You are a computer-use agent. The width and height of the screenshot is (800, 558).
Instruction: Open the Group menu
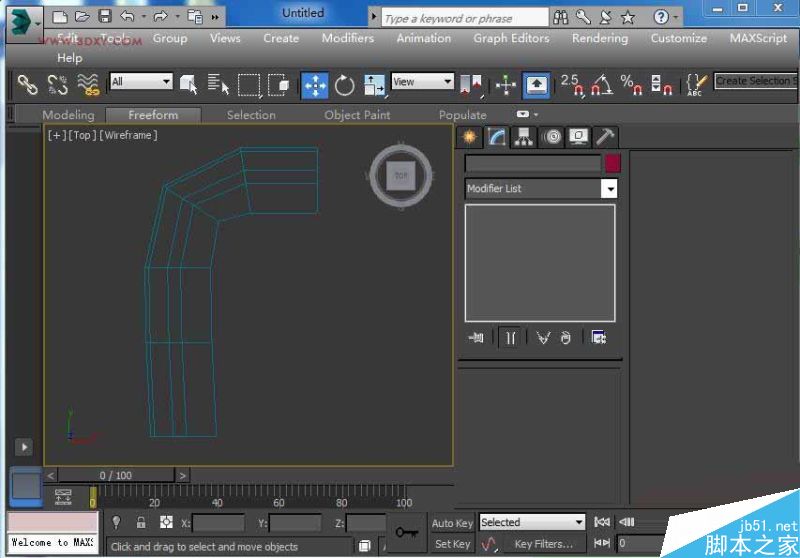pyautogui.click(x=170, y=38)
